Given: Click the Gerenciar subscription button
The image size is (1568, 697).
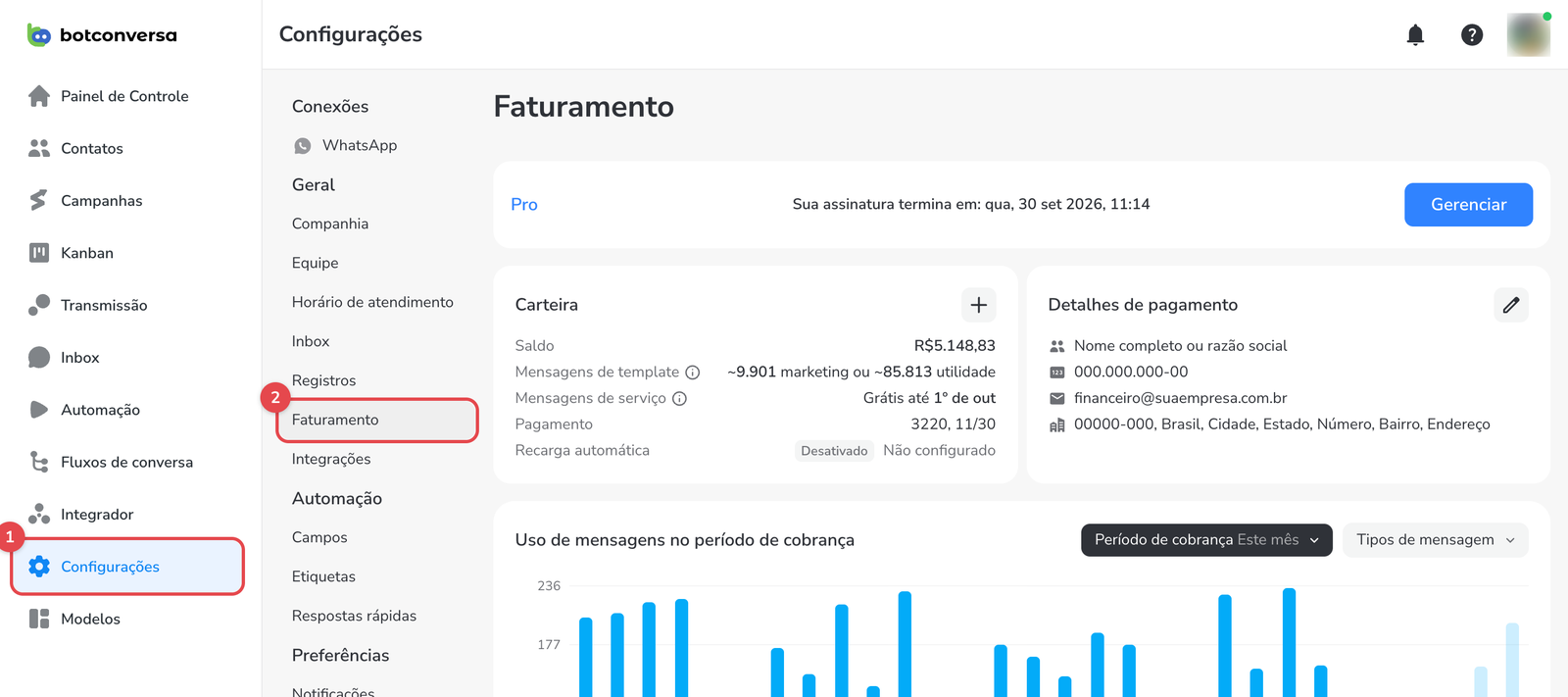Looking at the screenshot, I should pos(1468,205).
